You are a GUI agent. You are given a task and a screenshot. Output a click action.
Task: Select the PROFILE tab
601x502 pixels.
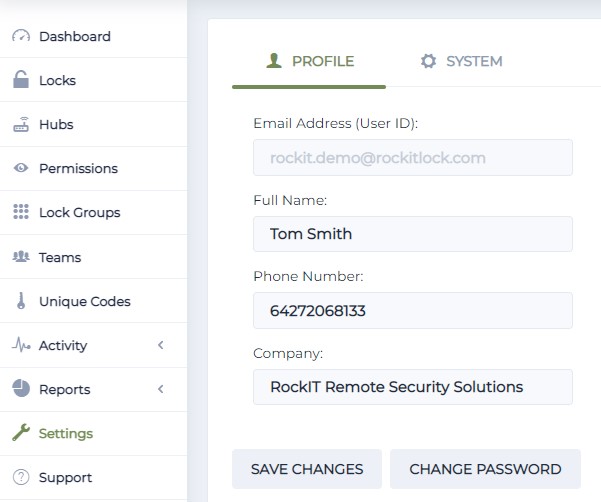(309, 61)
